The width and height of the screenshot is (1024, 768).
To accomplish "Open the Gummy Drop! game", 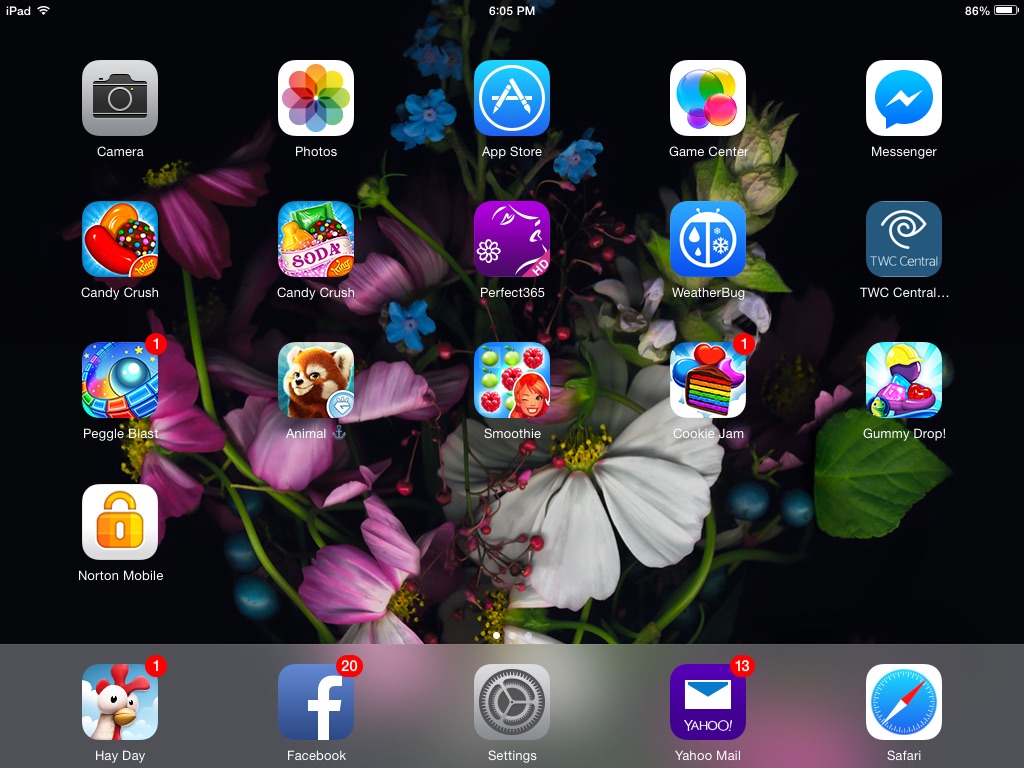I will [x=903, y=380].
